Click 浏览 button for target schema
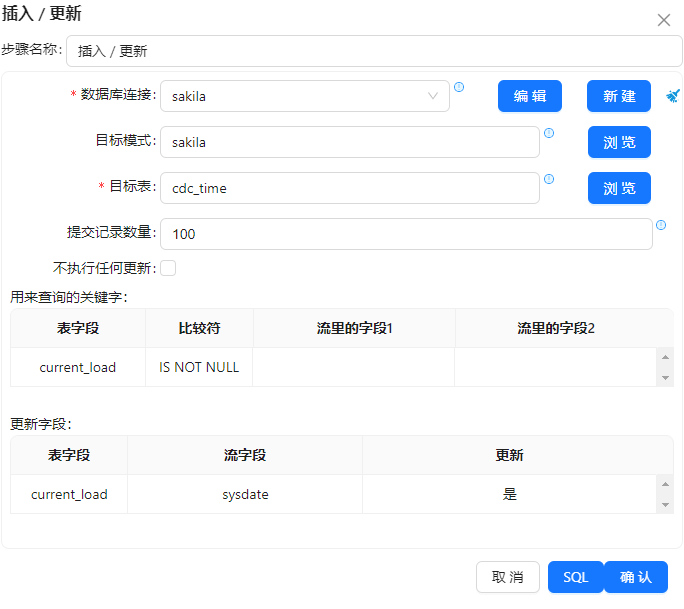 pyautogui.click(x=619, y=142)
